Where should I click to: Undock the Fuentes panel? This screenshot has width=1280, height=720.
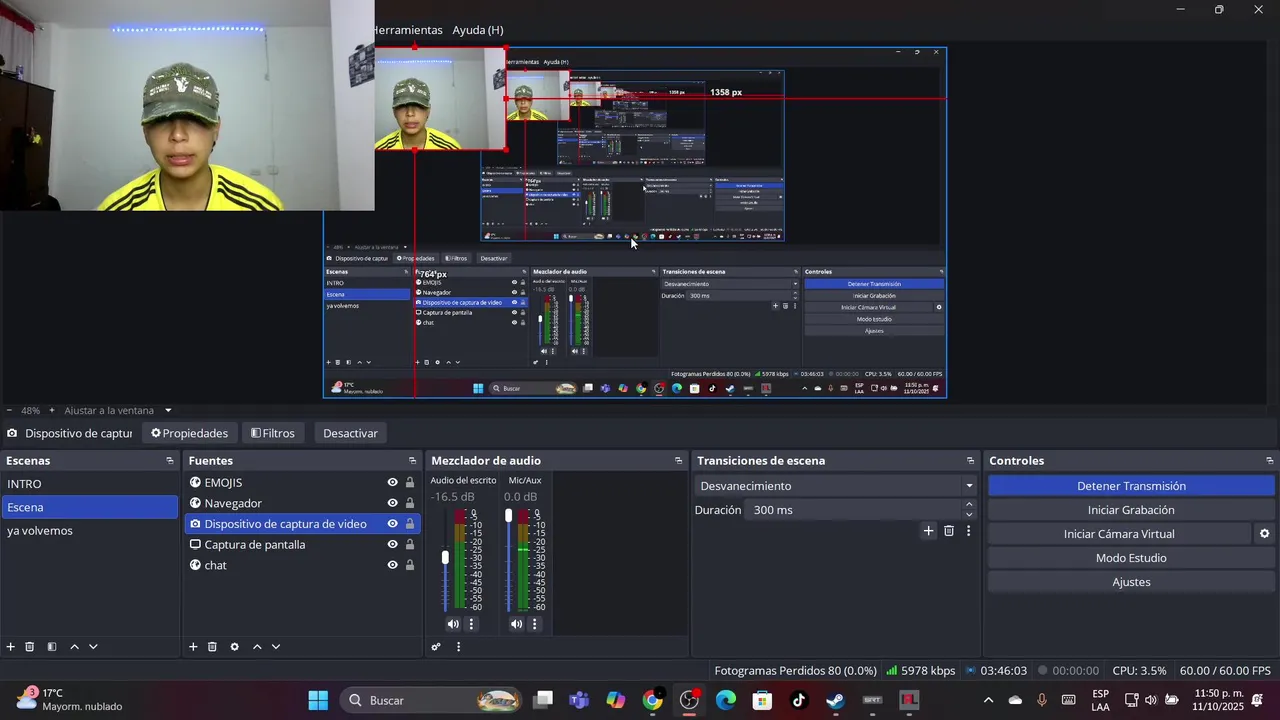pyautogui.click(x=412, y=461)
